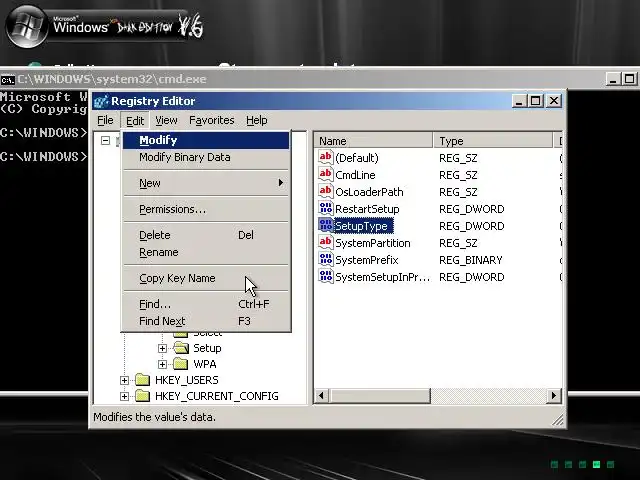The height and width of the screenshot is (480, 640).
Task: Select the CmdLine value name
Action: [x=355, y=175]
